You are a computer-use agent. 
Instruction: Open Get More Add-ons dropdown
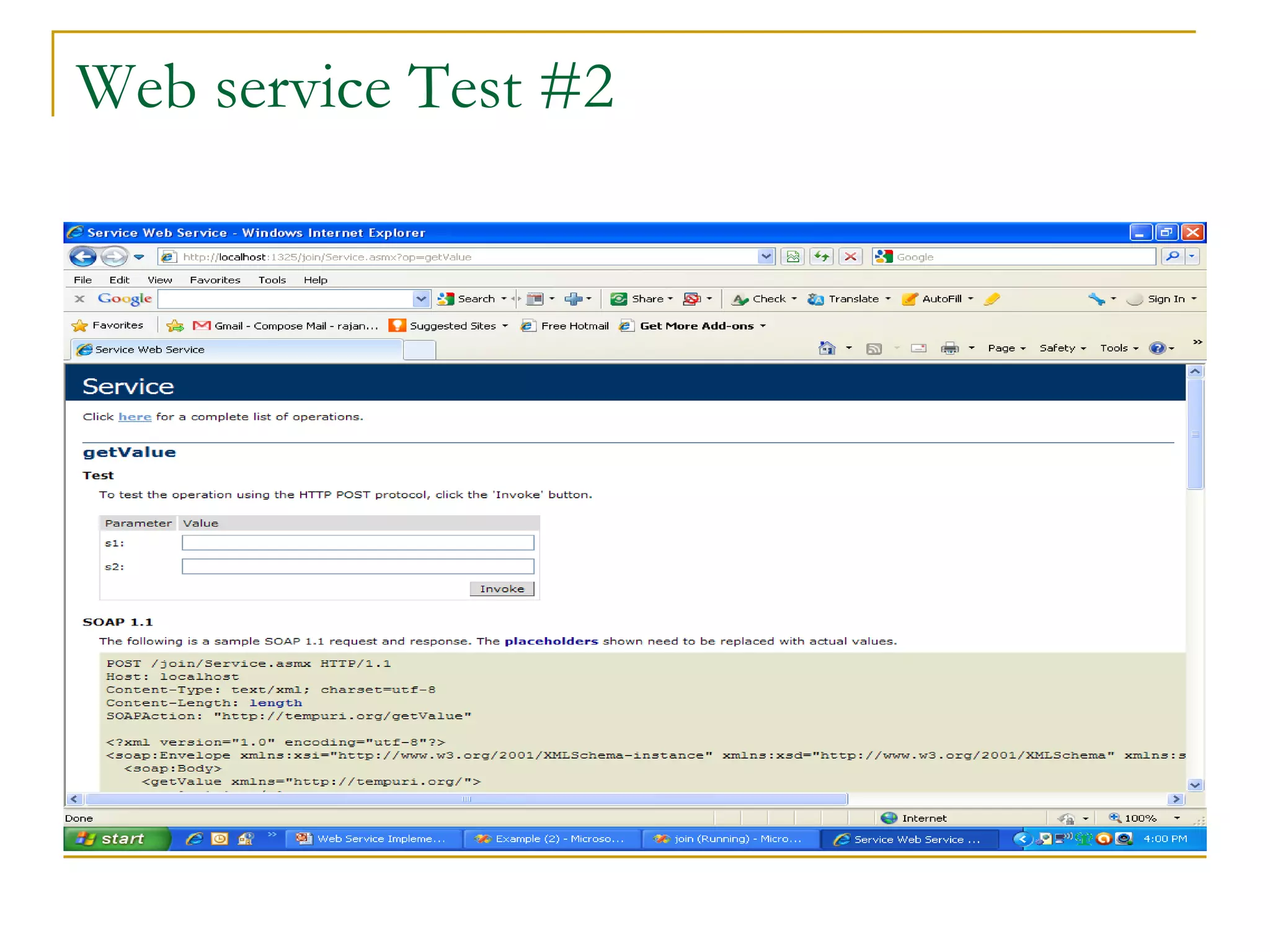pyautogui.click(x=693, y=325)
